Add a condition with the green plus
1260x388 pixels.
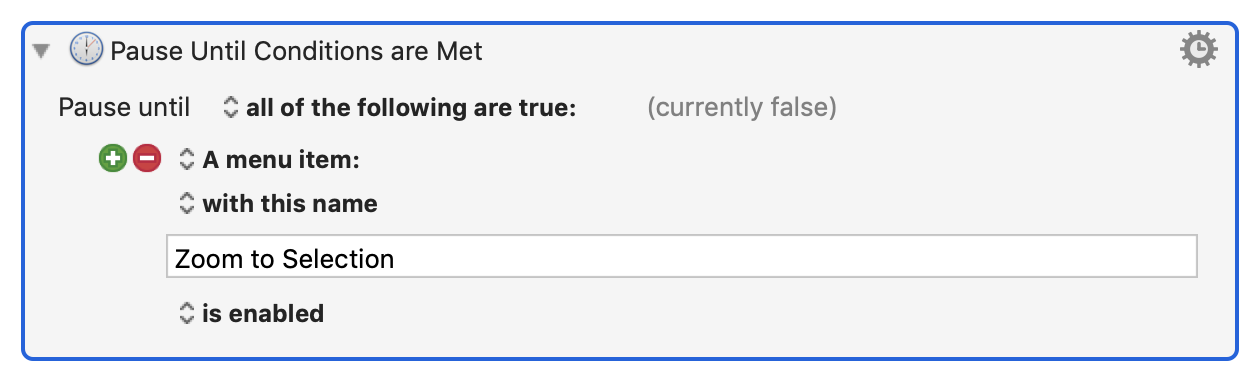point(112,158)
